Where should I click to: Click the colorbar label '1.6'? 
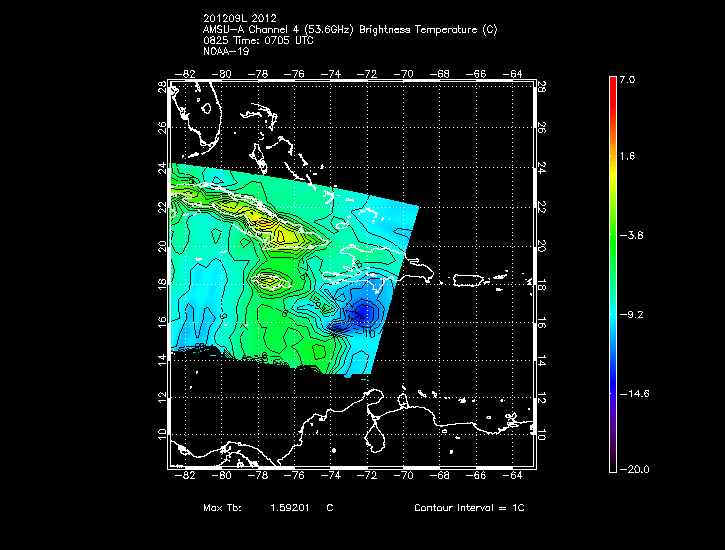point(627,156)
